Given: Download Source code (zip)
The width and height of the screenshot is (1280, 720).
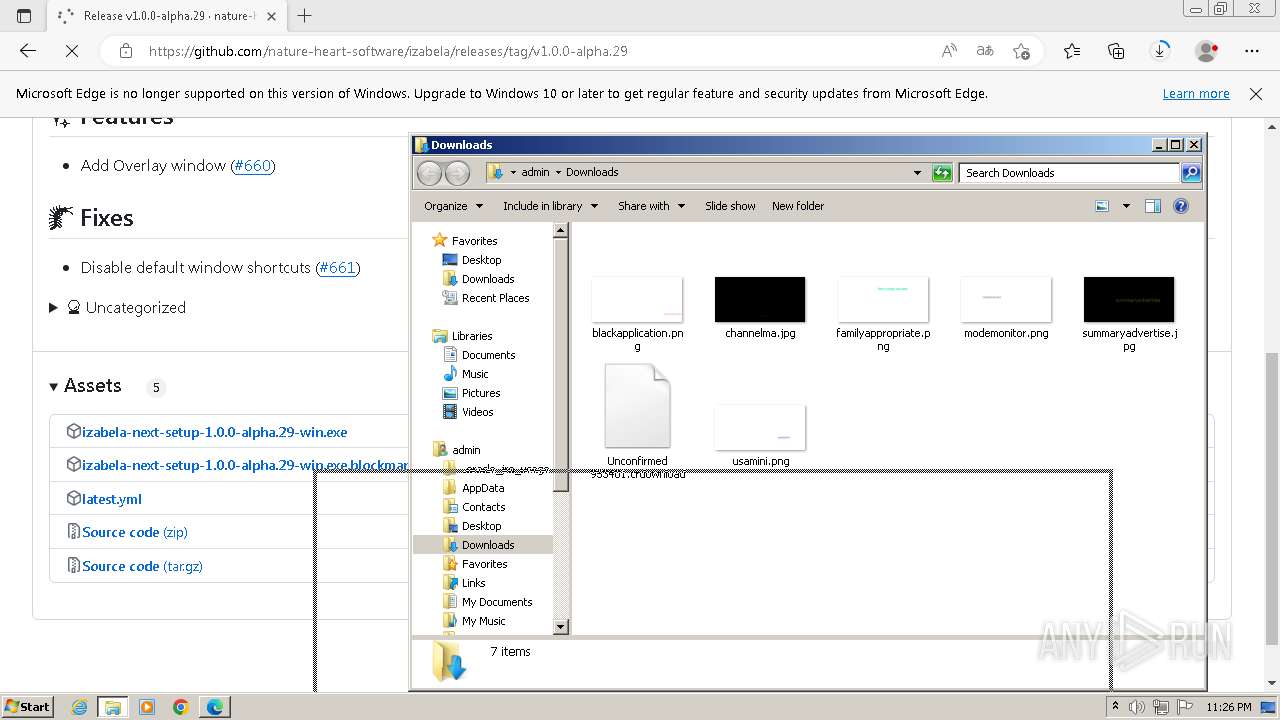Looking at the screenshot, I should click(x=134, y=532).
